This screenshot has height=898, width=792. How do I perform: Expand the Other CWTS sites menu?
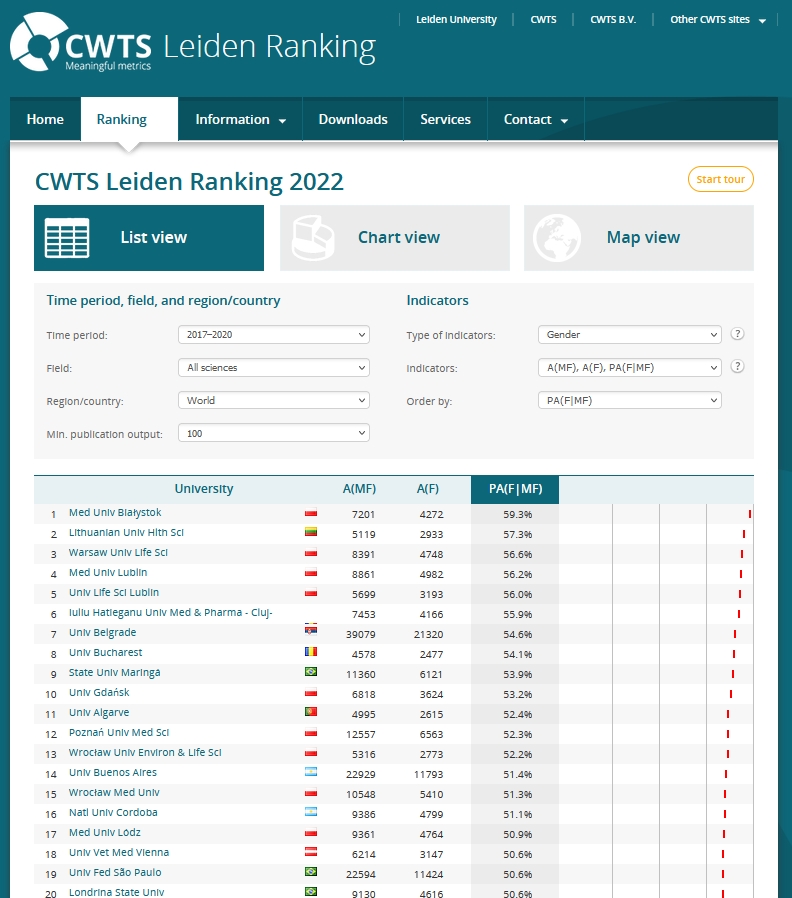click(x=718, y=19)
